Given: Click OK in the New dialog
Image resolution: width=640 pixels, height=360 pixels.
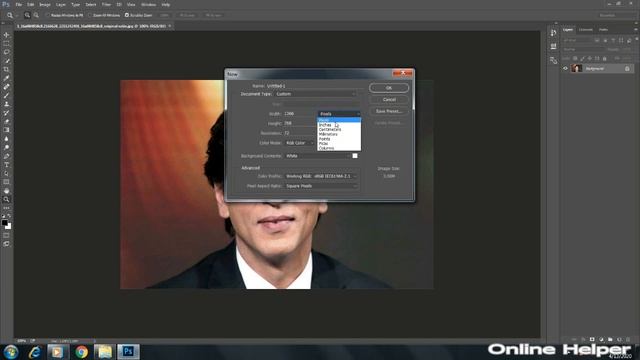Looking at the screenshot, I should tap(389, 88).
